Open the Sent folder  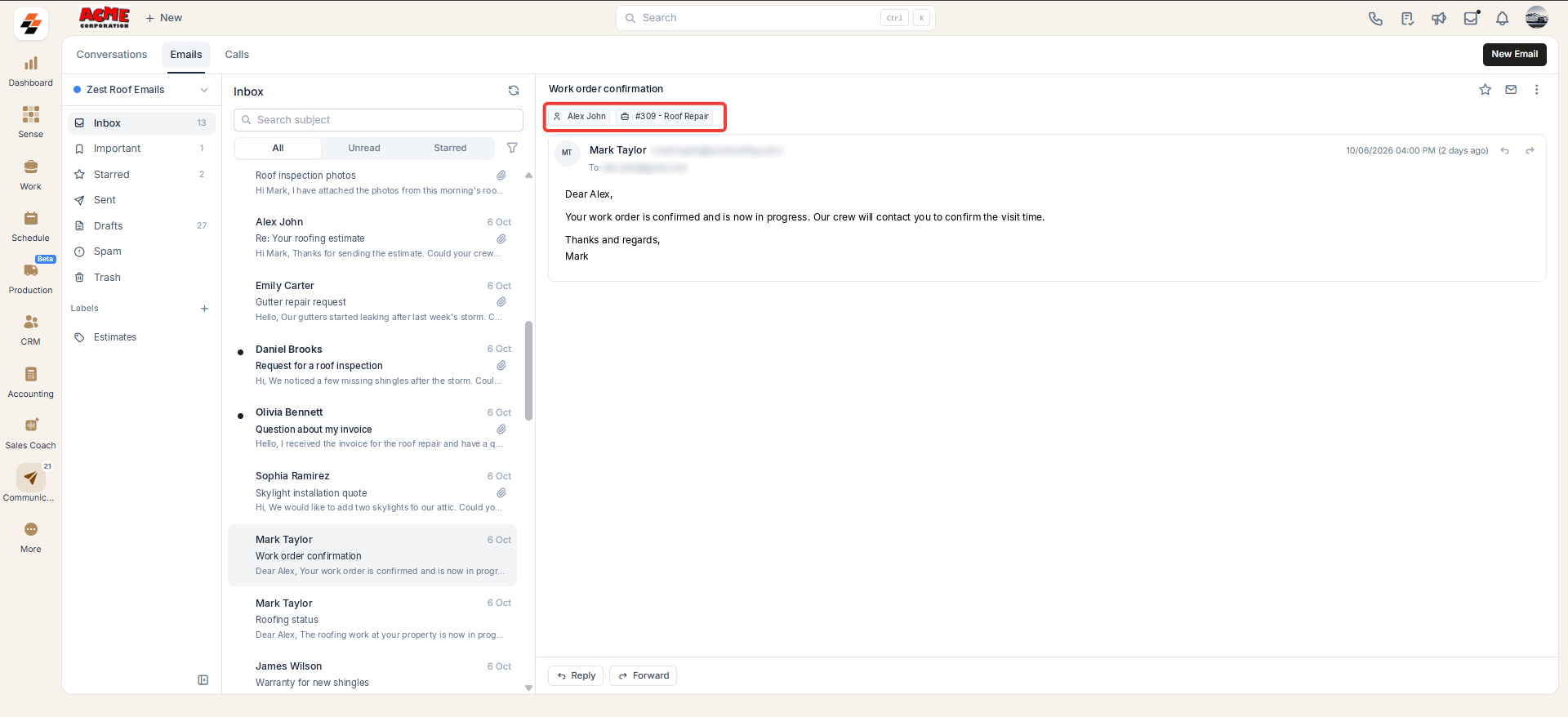pyautogui.click(x=141, y=200)
